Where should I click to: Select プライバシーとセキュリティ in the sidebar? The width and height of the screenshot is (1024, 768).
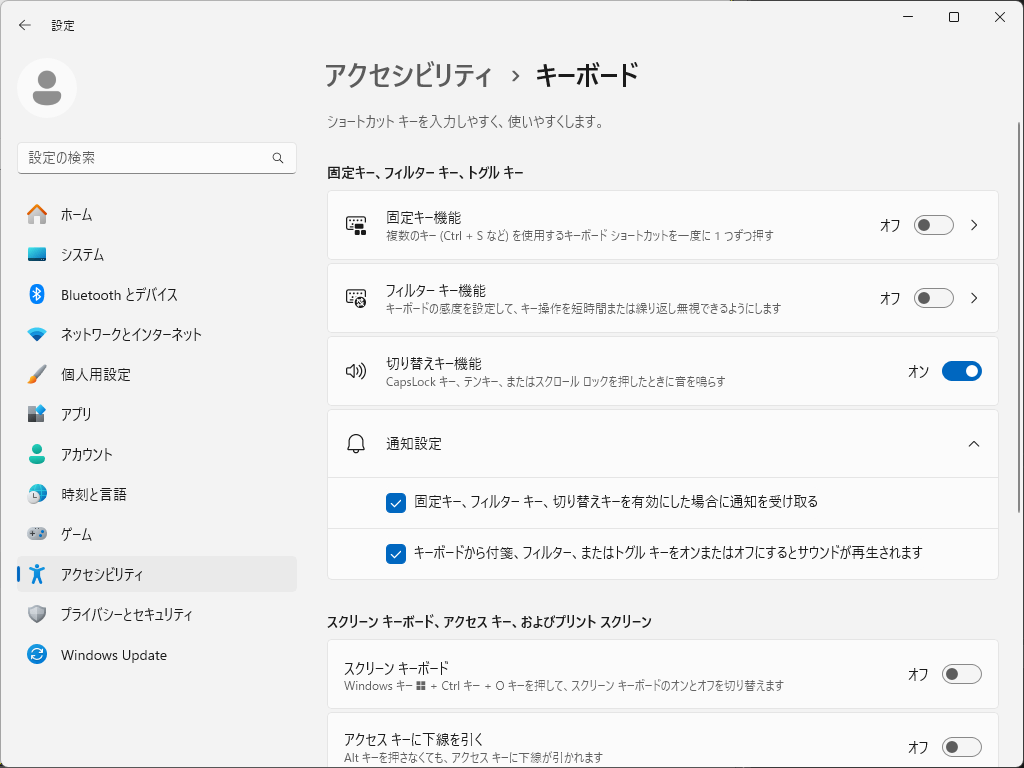click(x=40, y=614)
